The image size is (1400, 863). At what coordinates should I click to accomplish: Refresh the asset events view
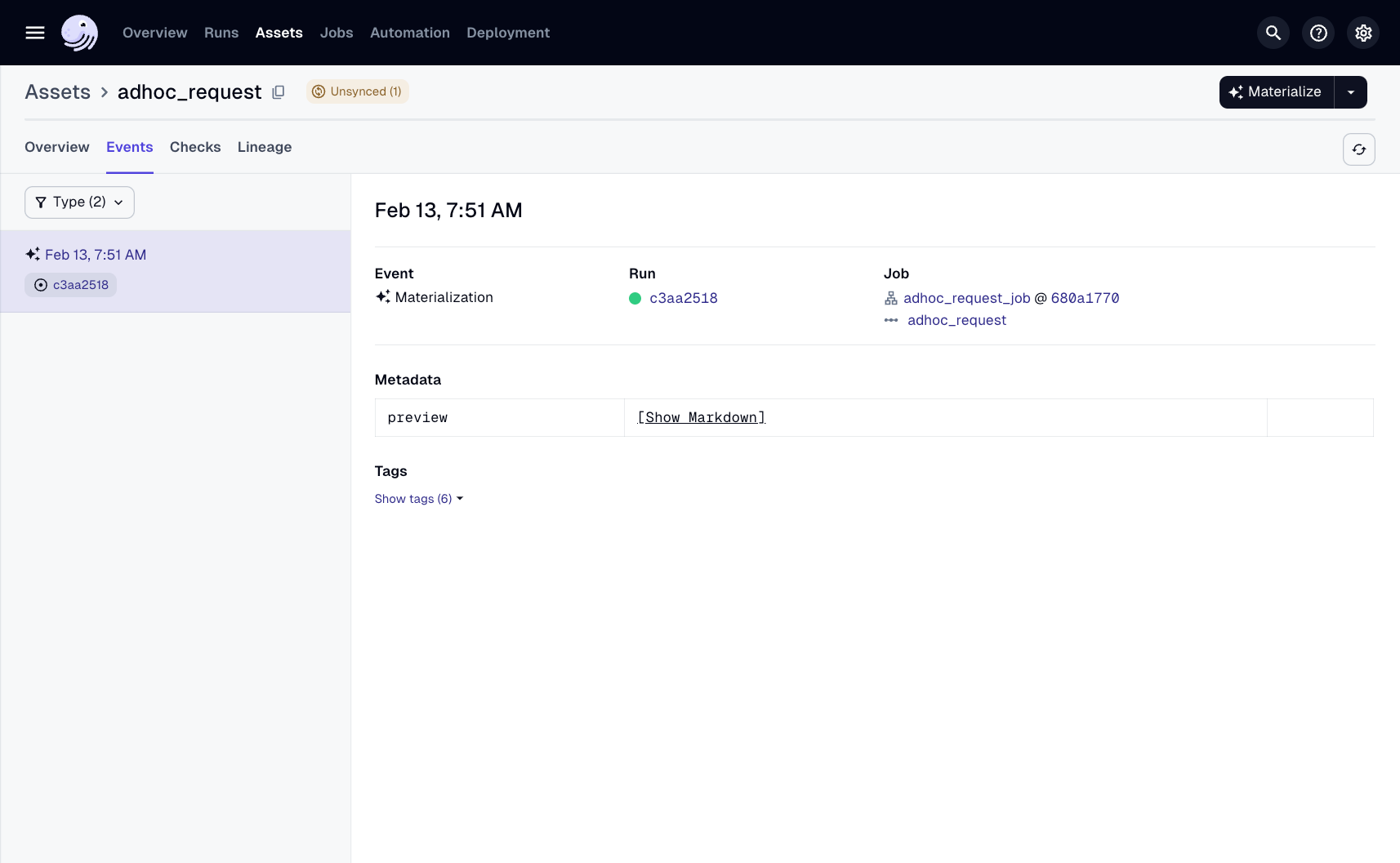1359,149
